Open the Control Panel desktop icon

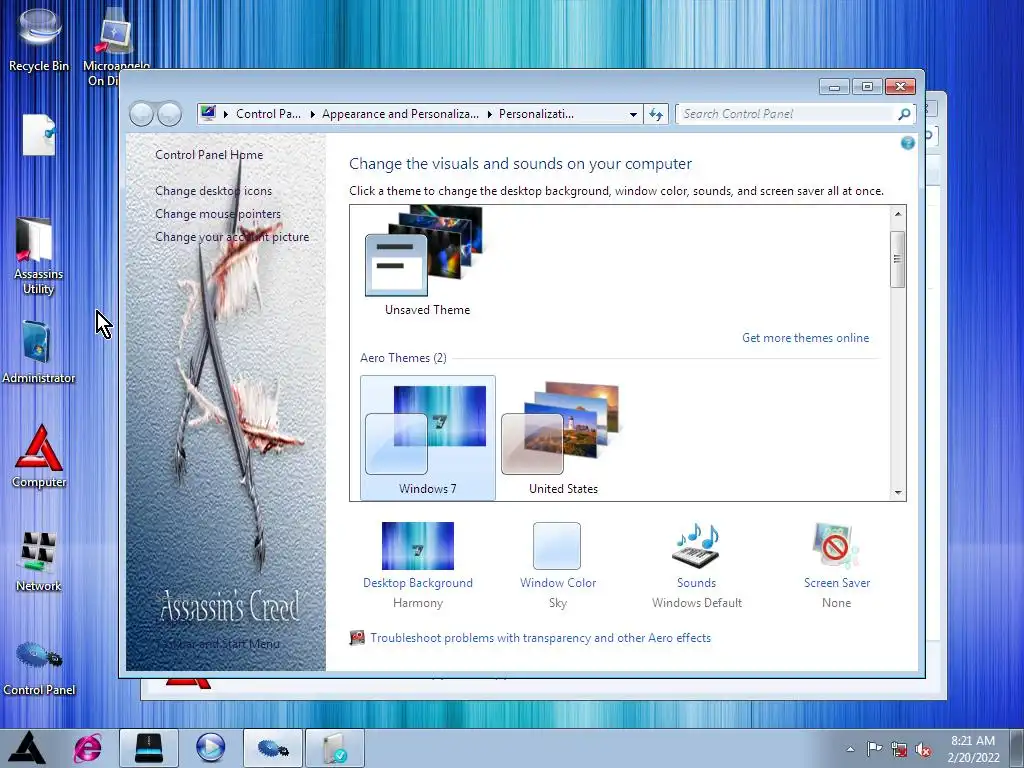click(x=39, y=668)
